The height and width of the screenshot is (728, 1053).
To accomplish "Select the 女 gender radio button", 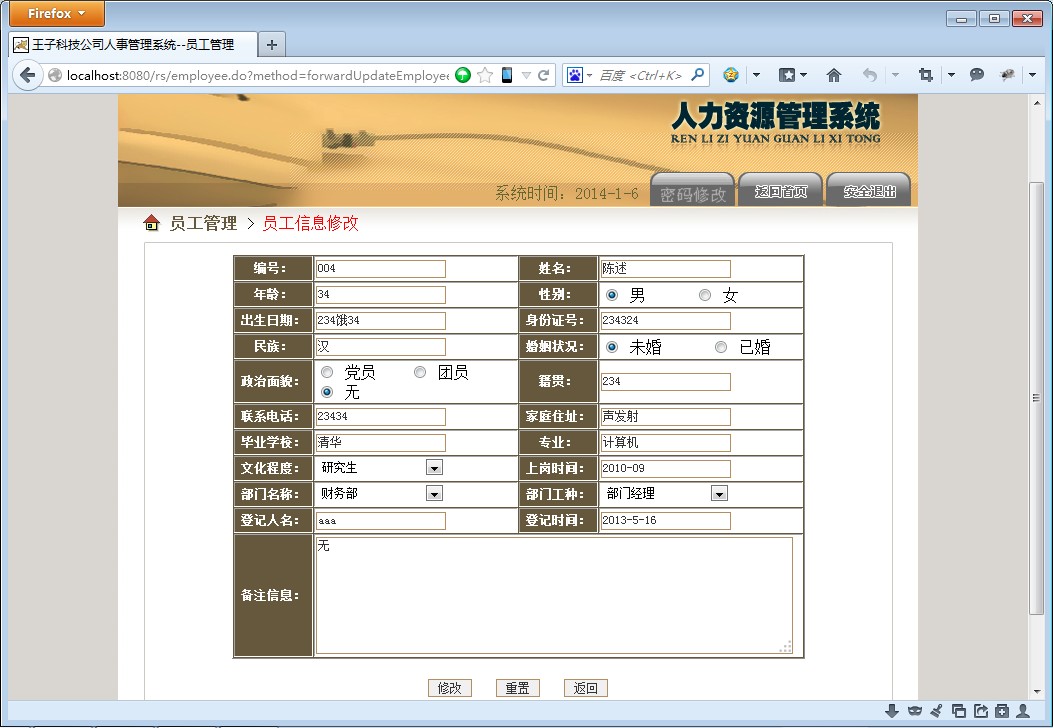I will (x=704, y=295).
